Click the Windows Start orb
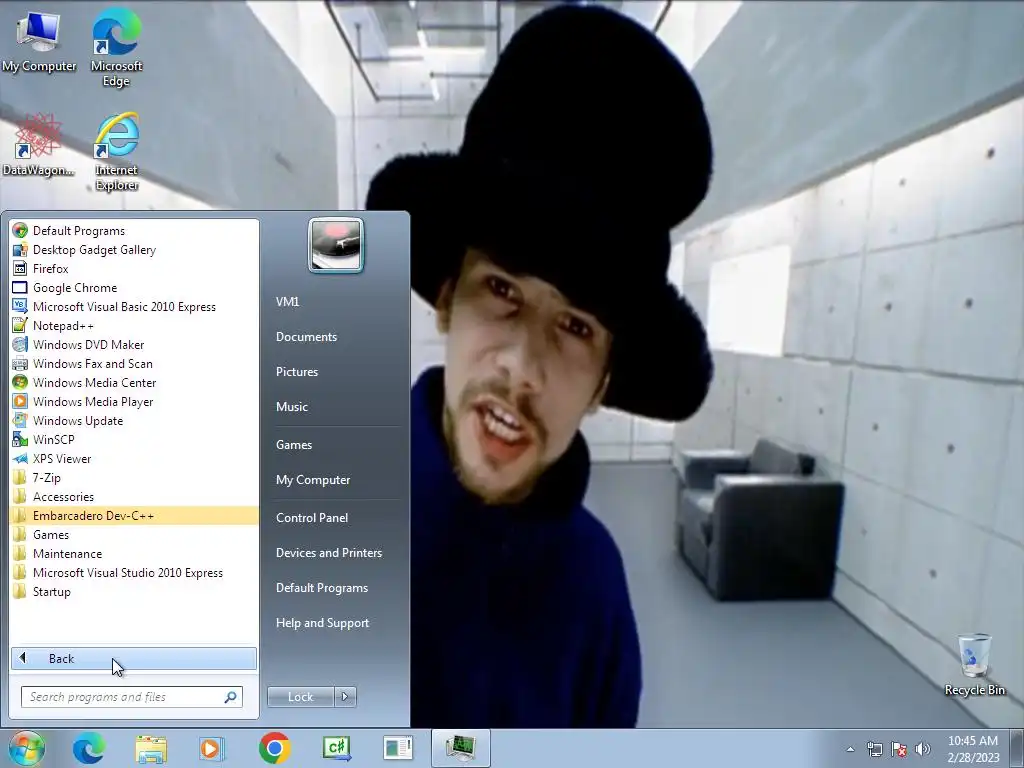The height and width of the screenshot is (768, 1024). pos(27,748)
